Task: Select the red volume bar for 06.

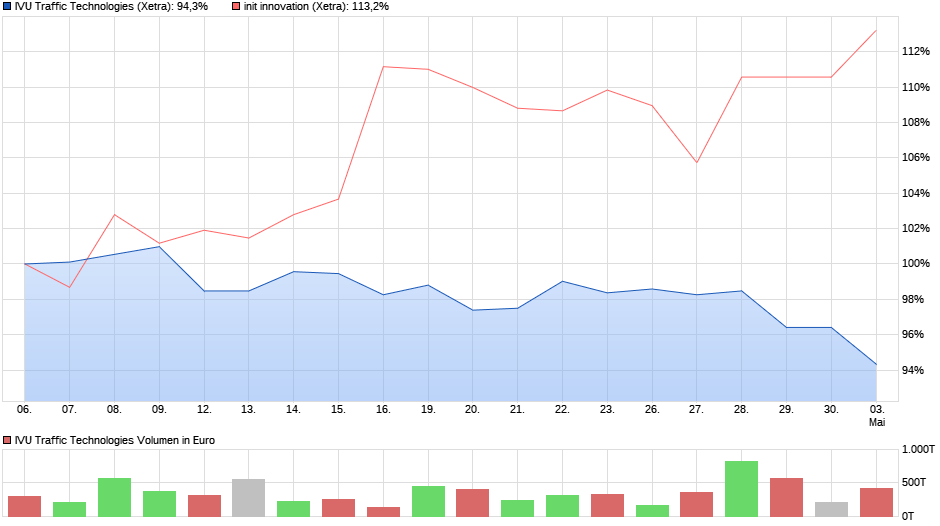Action: coord(25,506)
